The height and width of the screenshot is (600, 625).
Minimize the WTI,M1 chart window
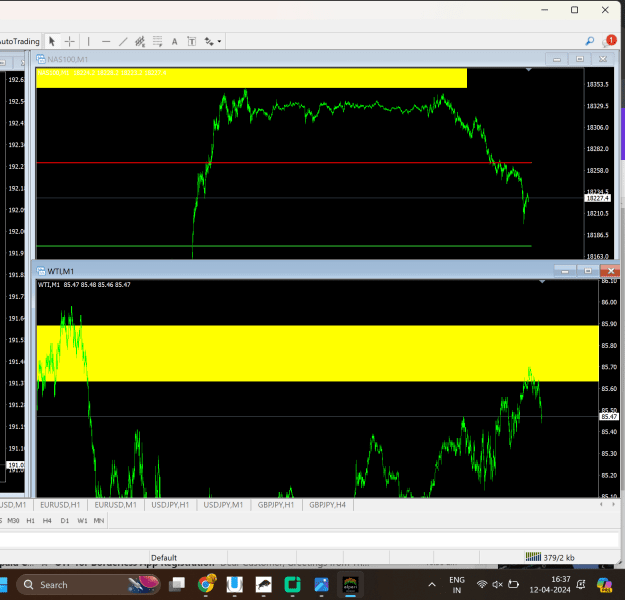565,271
